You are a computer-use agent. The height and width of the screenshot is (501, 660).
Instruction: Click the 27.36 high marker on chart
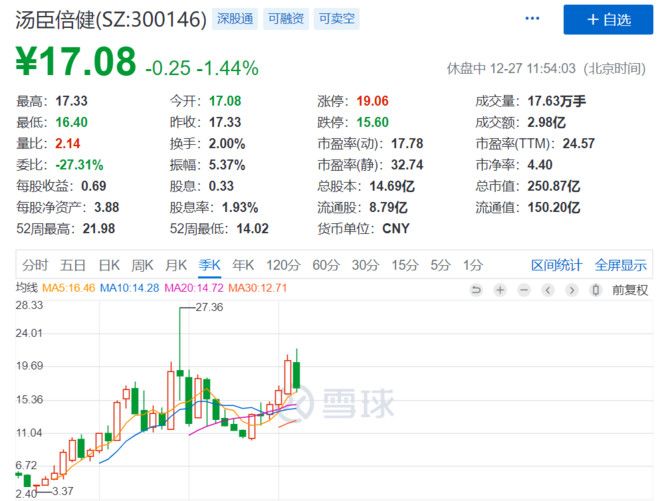click(209, 307)
